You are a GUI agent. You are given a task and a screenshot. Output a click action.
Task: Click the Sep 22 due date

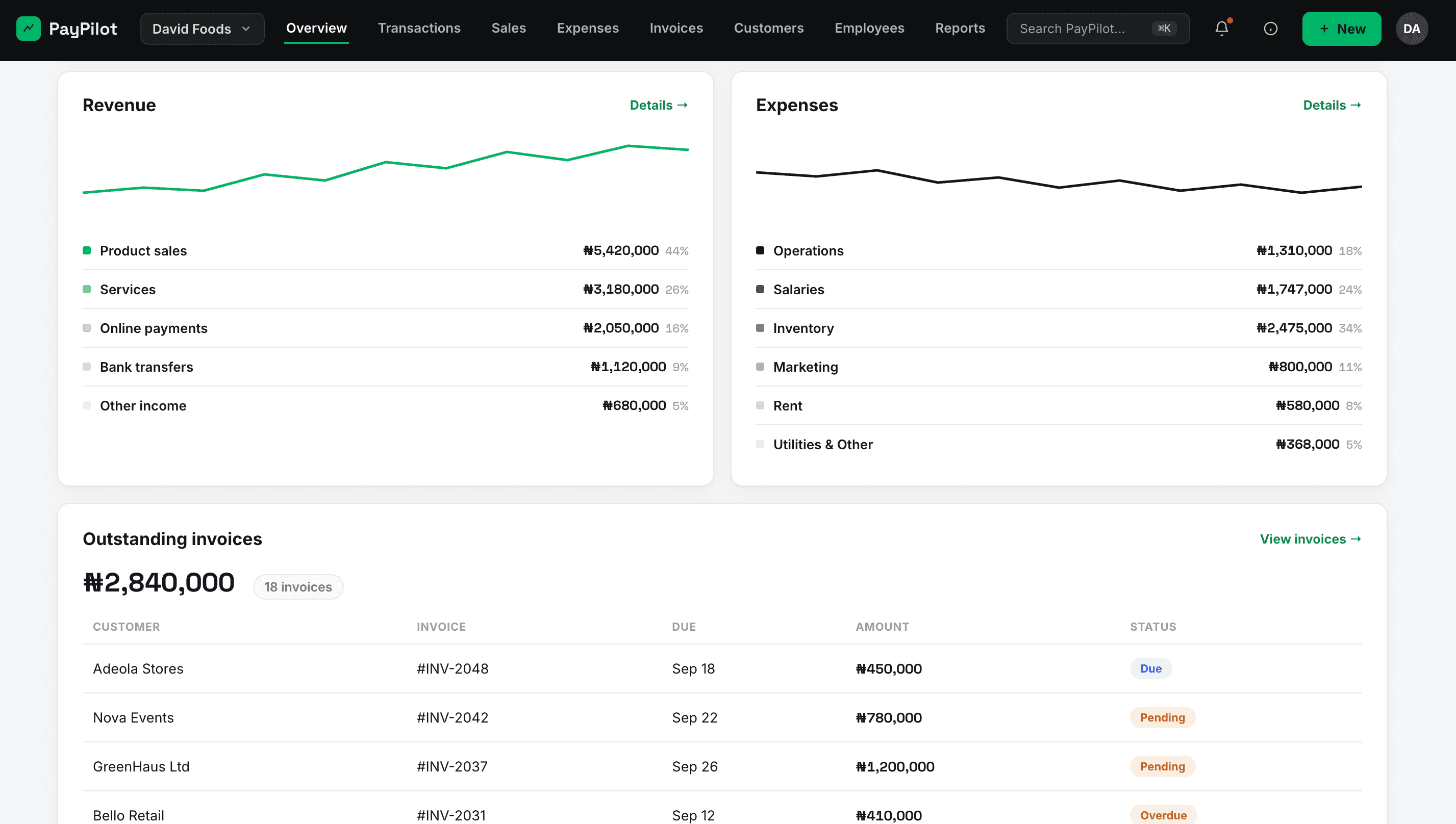(695, 717)
